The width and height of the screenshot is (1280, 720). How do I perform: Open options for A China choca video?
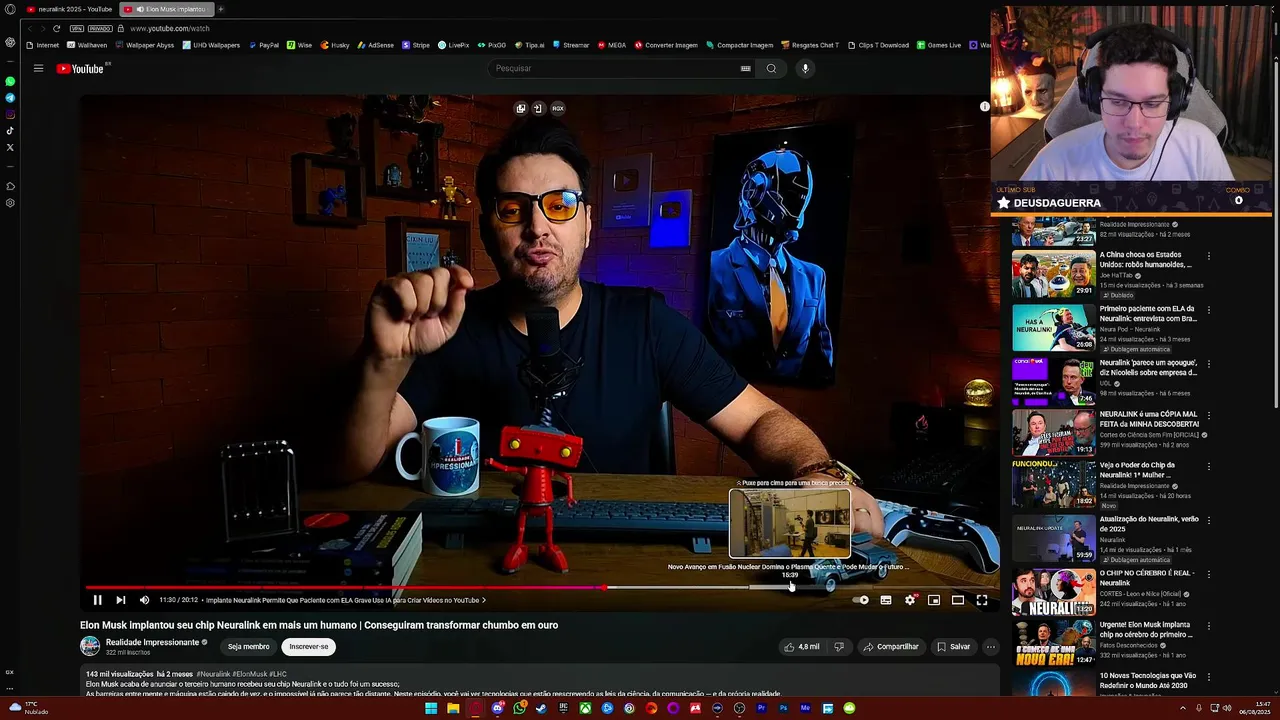tap(1208, 256)
